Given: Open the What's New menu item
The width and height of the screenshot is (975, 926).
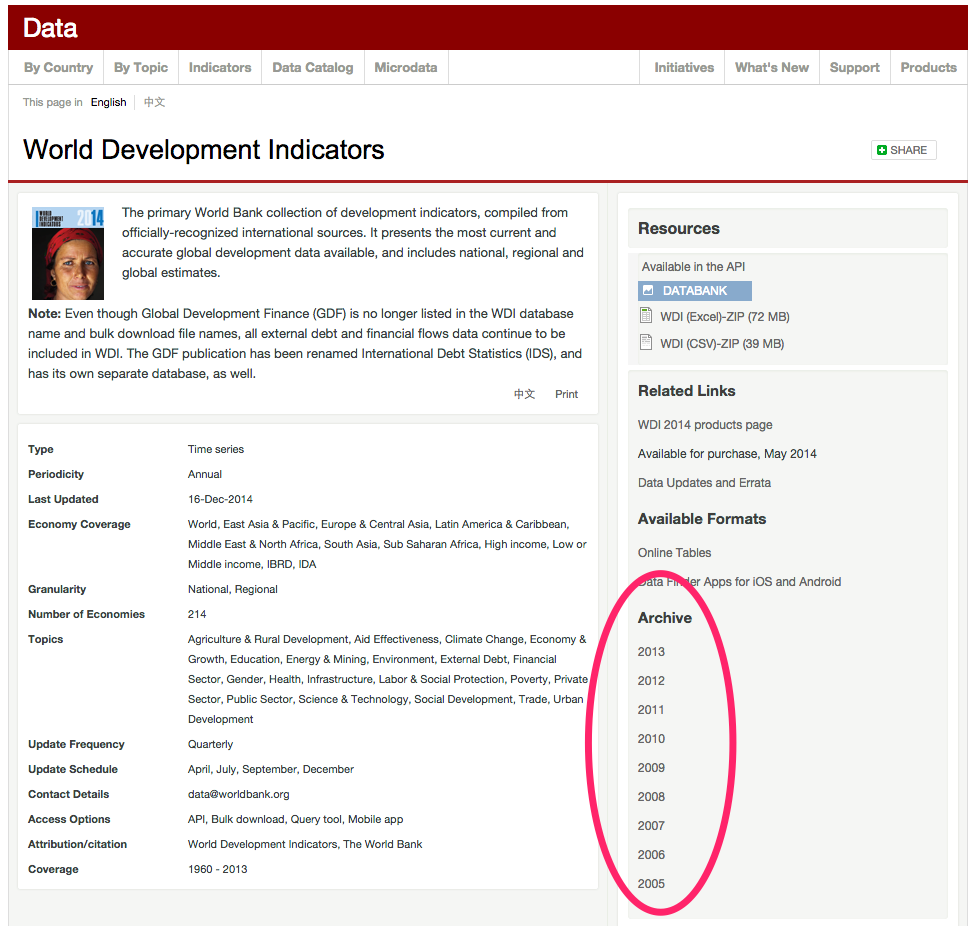Looking at the screenshot, I should 772,67.
